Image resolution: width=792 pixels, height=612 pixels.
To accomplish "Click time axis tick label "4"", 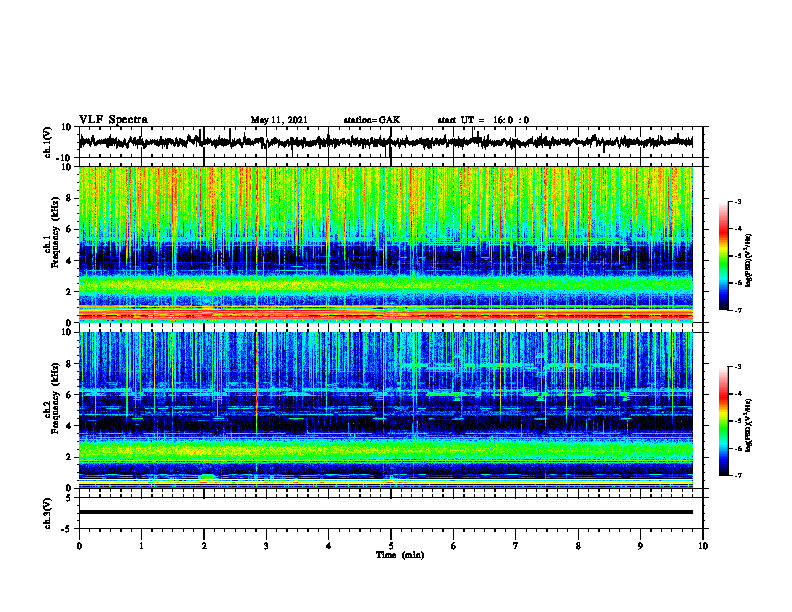I will coord(329,546).
